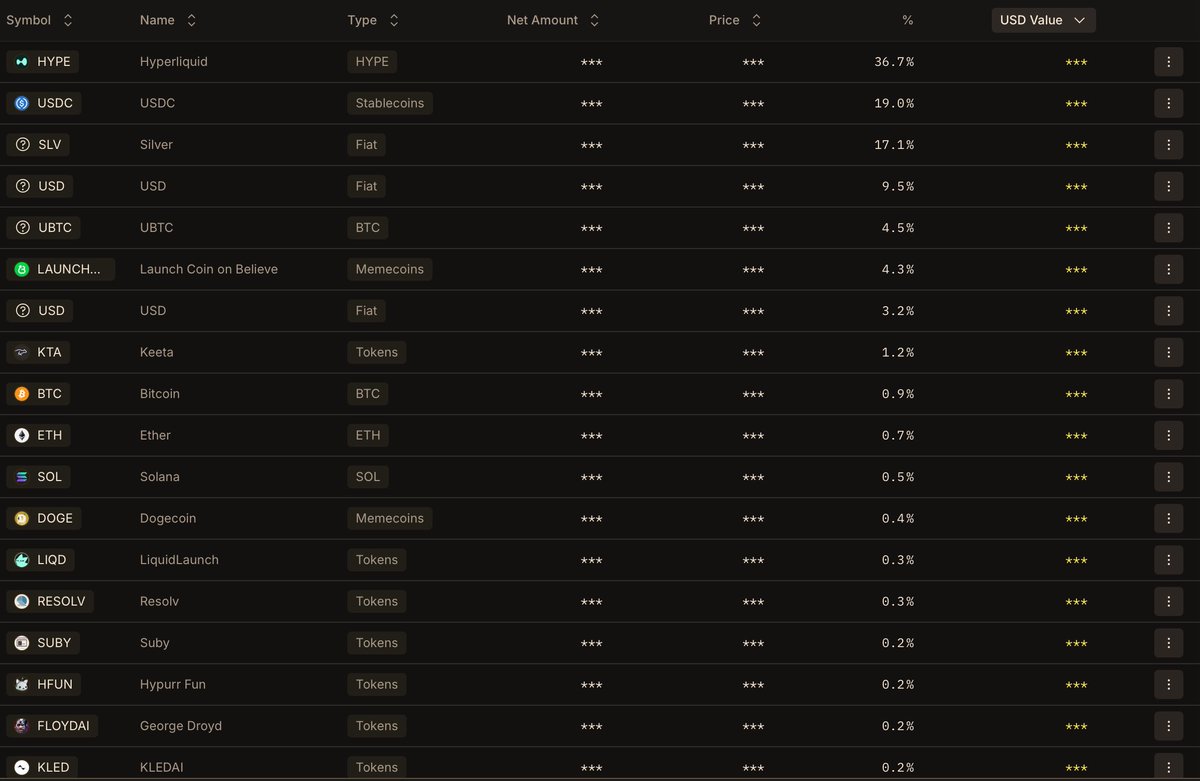
Task: Select the FLOYDAI symbol badge
Action: click(52, 726)
